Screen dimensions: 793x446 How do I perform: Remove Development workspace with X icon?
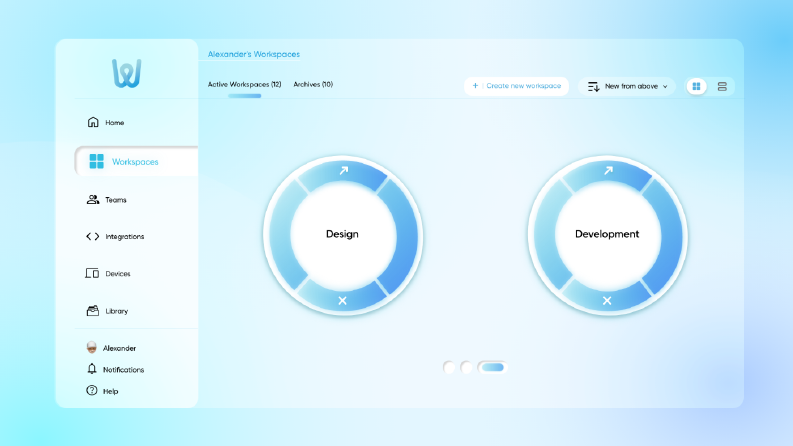point(607,301)
